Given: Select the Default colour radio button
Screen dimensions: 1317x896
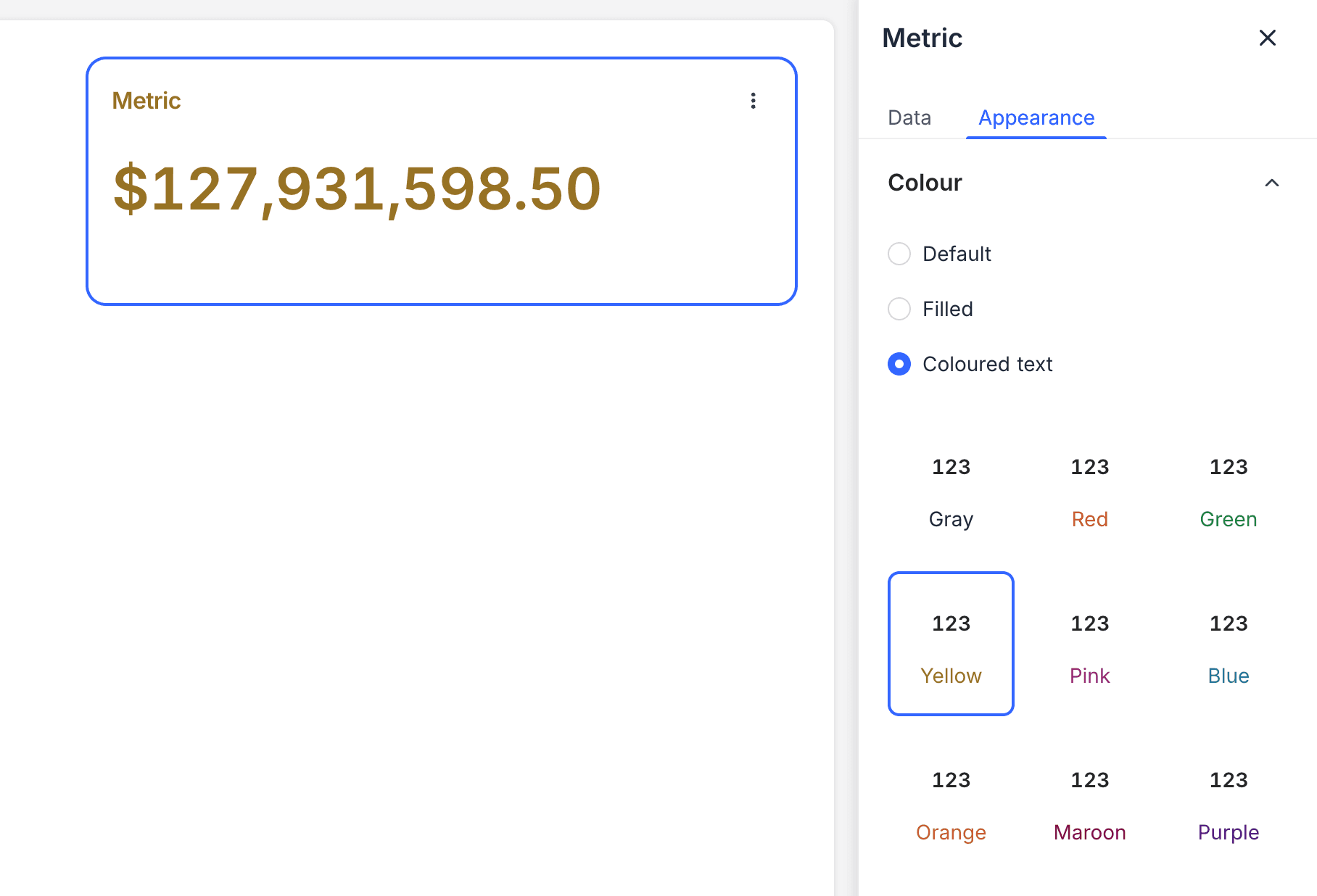Looking at the screenshot, I should pos(899,254).
